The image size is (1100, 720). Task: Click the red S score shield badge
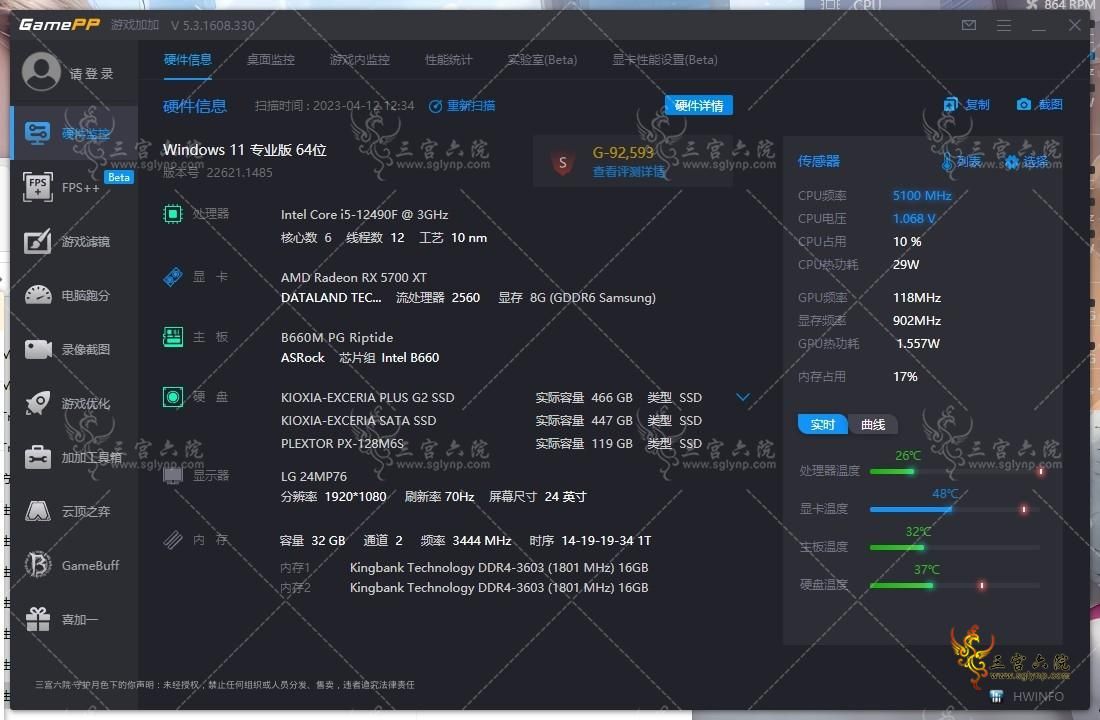coord(562,163)
